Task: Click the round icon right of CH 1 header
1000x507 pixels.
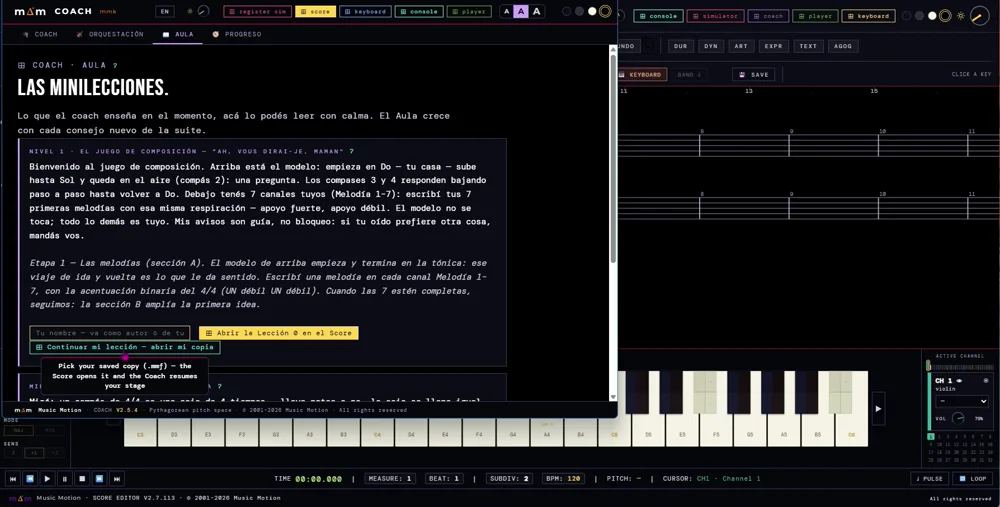Action: click(985, 381)
